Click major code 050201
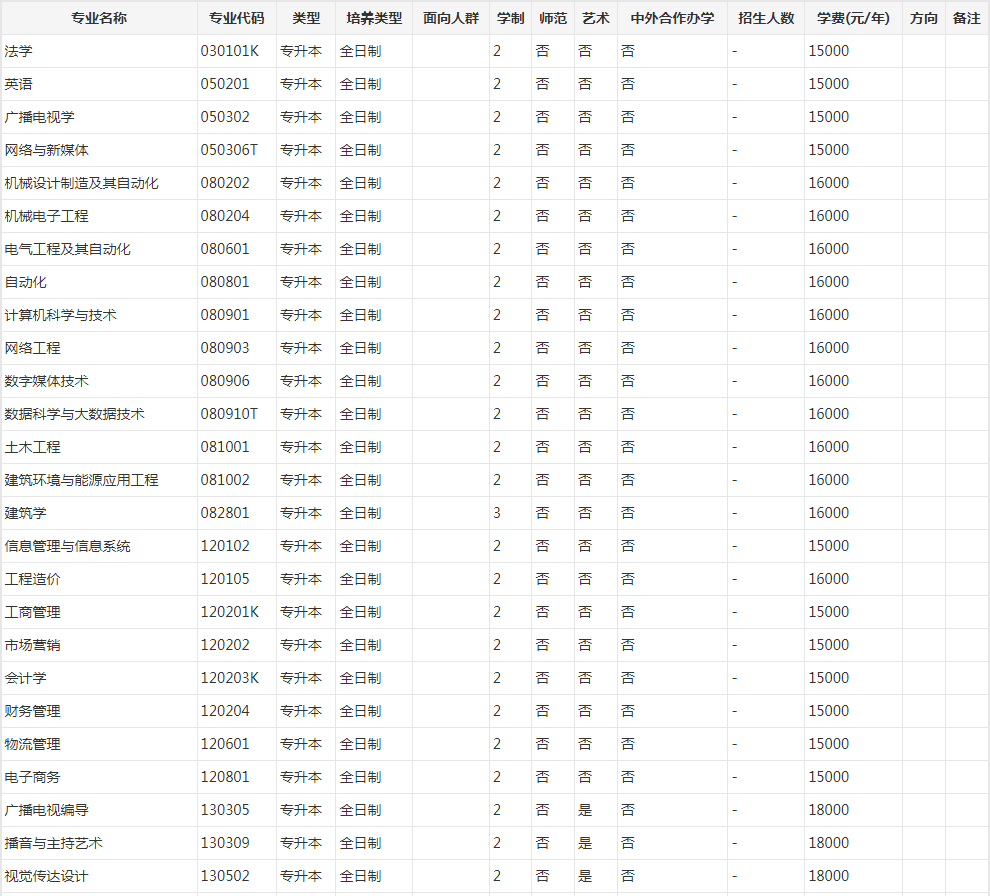990x896 pixels. pyautogui.click(x=225, y=84)
